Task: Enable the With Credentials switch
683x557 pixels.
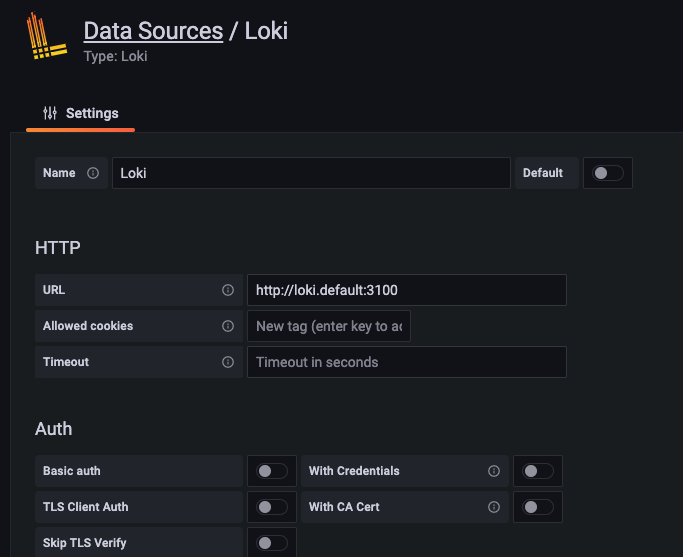Action: coord(538,471)
